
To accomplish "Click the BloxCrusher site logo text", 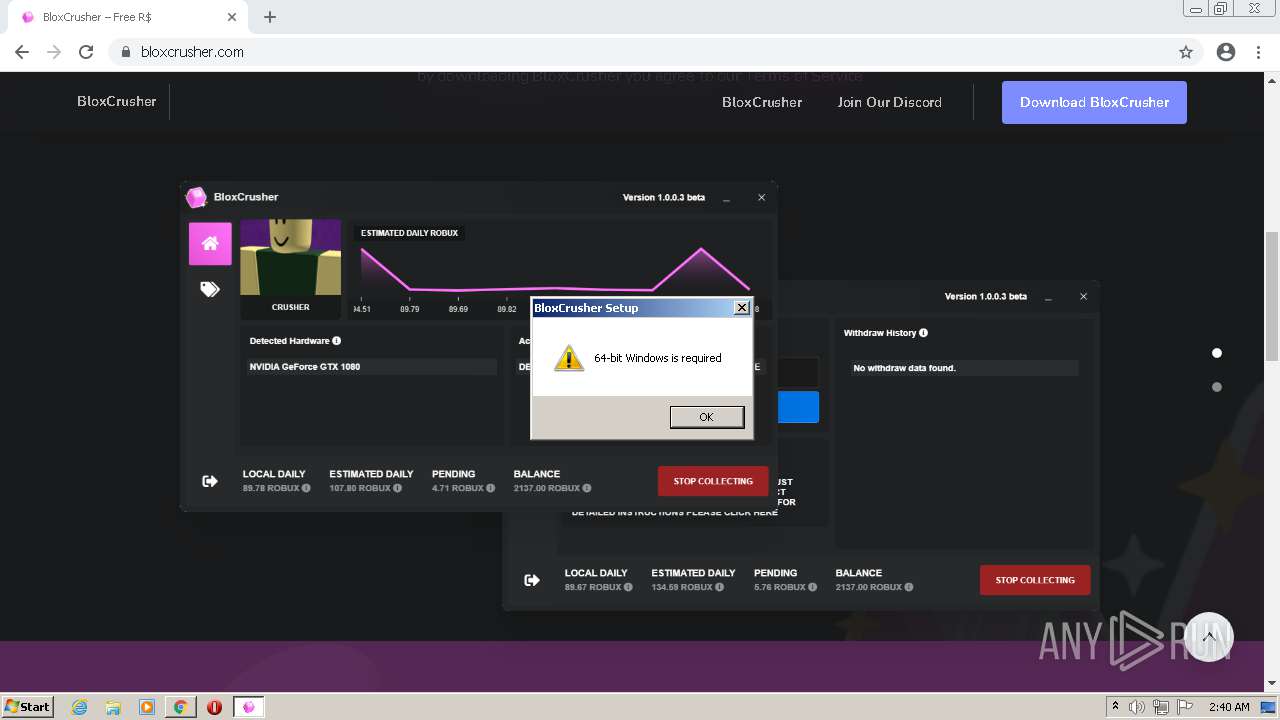I will click(117, 101).
